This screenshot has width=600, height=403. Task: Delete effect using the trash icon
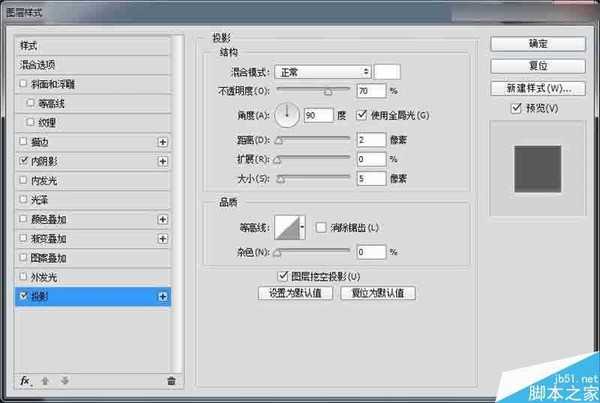pos(171,381)
